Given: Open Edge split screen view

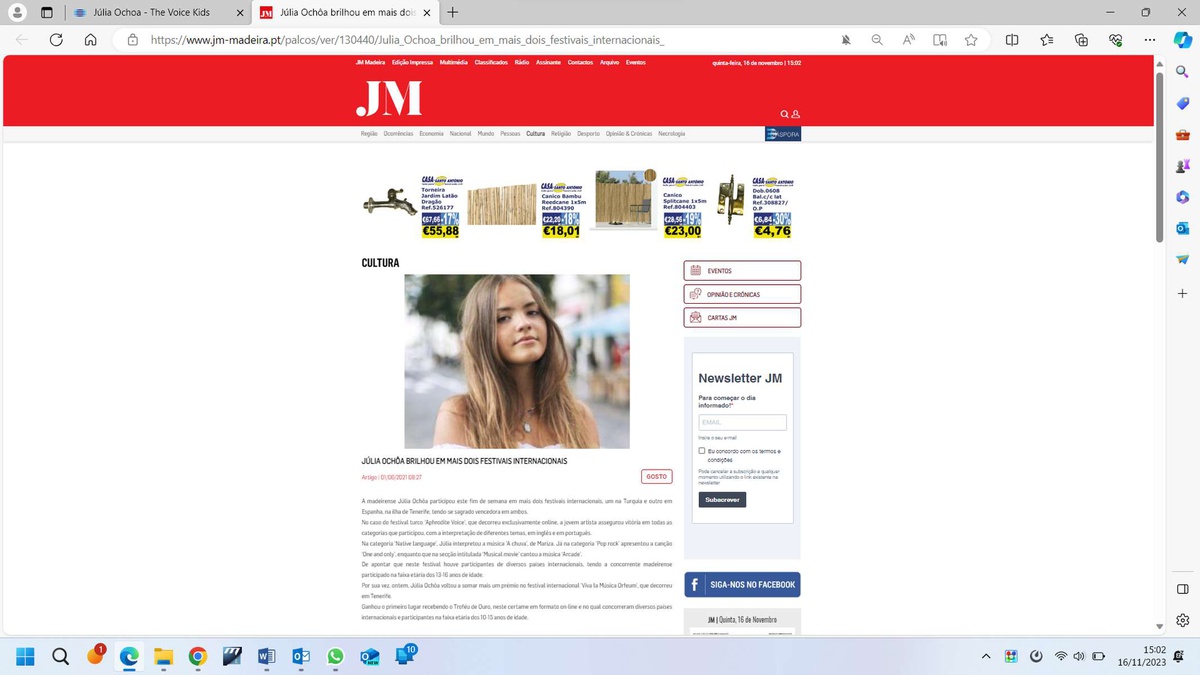Looking at the screenshot, I should point(1012,40).
